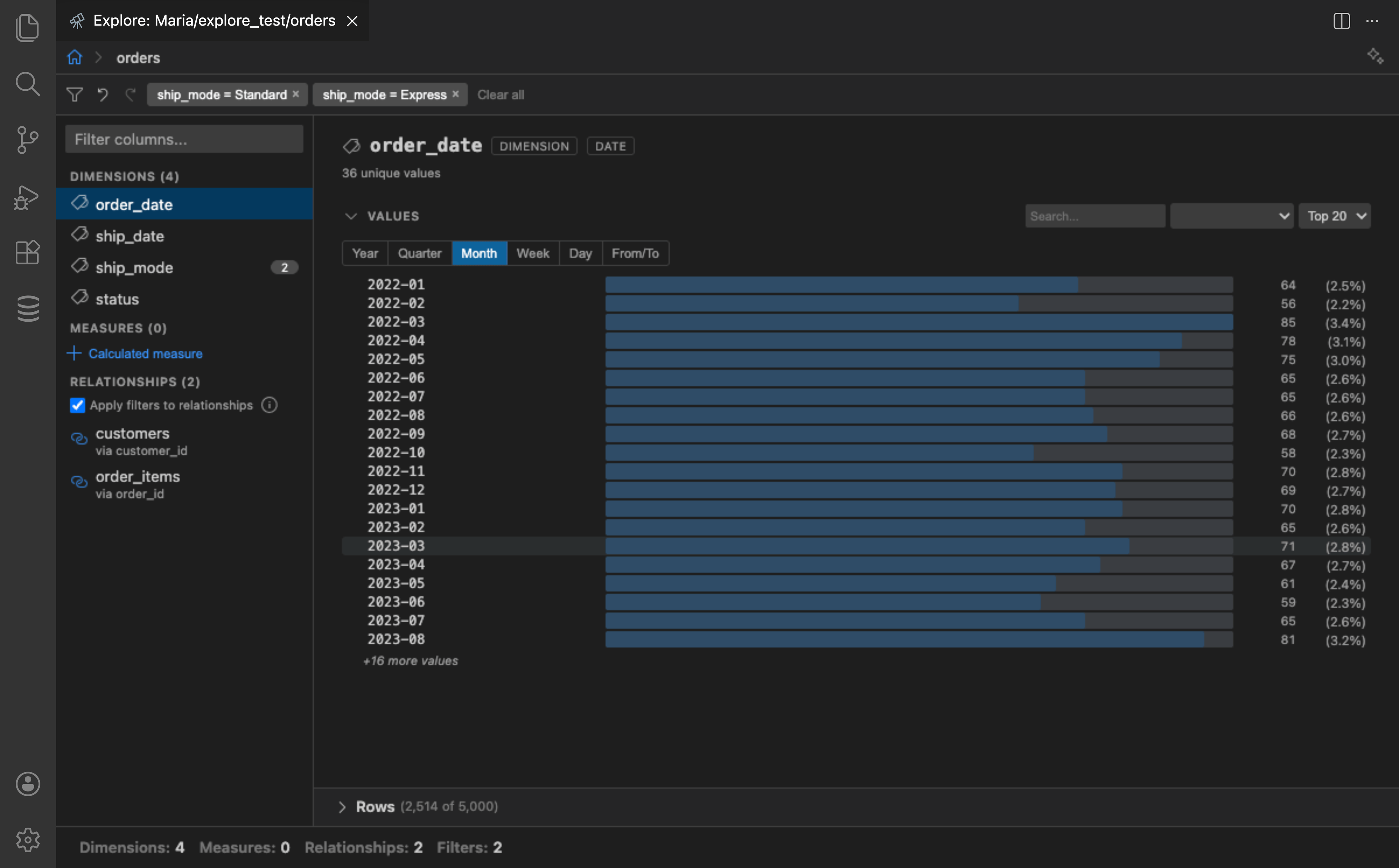Click the undo arrow next to filter icon
The height and width of the screenshot is (868, 1399).
[102, 94]
